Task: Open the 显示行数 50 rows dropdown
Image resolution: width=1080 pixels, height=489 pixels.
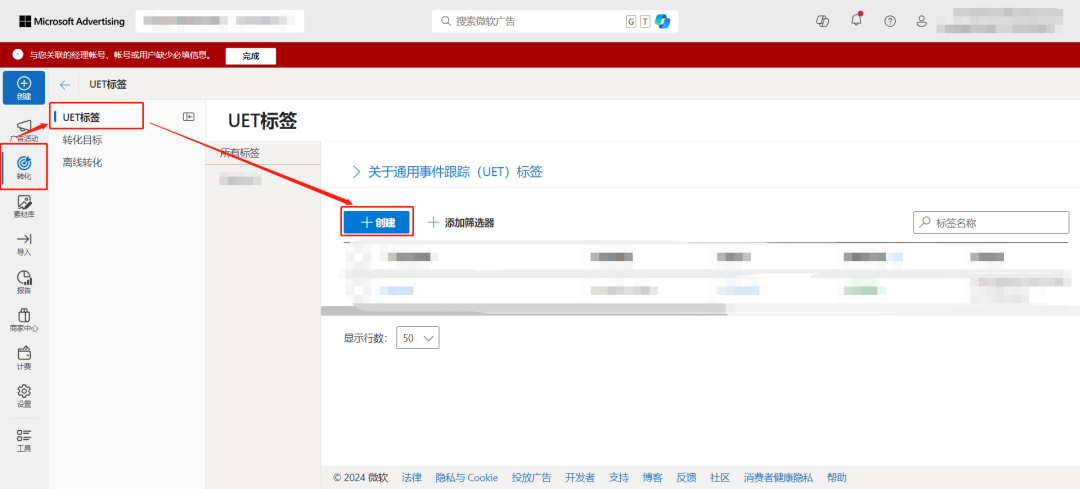Action: tap(417, 338)
